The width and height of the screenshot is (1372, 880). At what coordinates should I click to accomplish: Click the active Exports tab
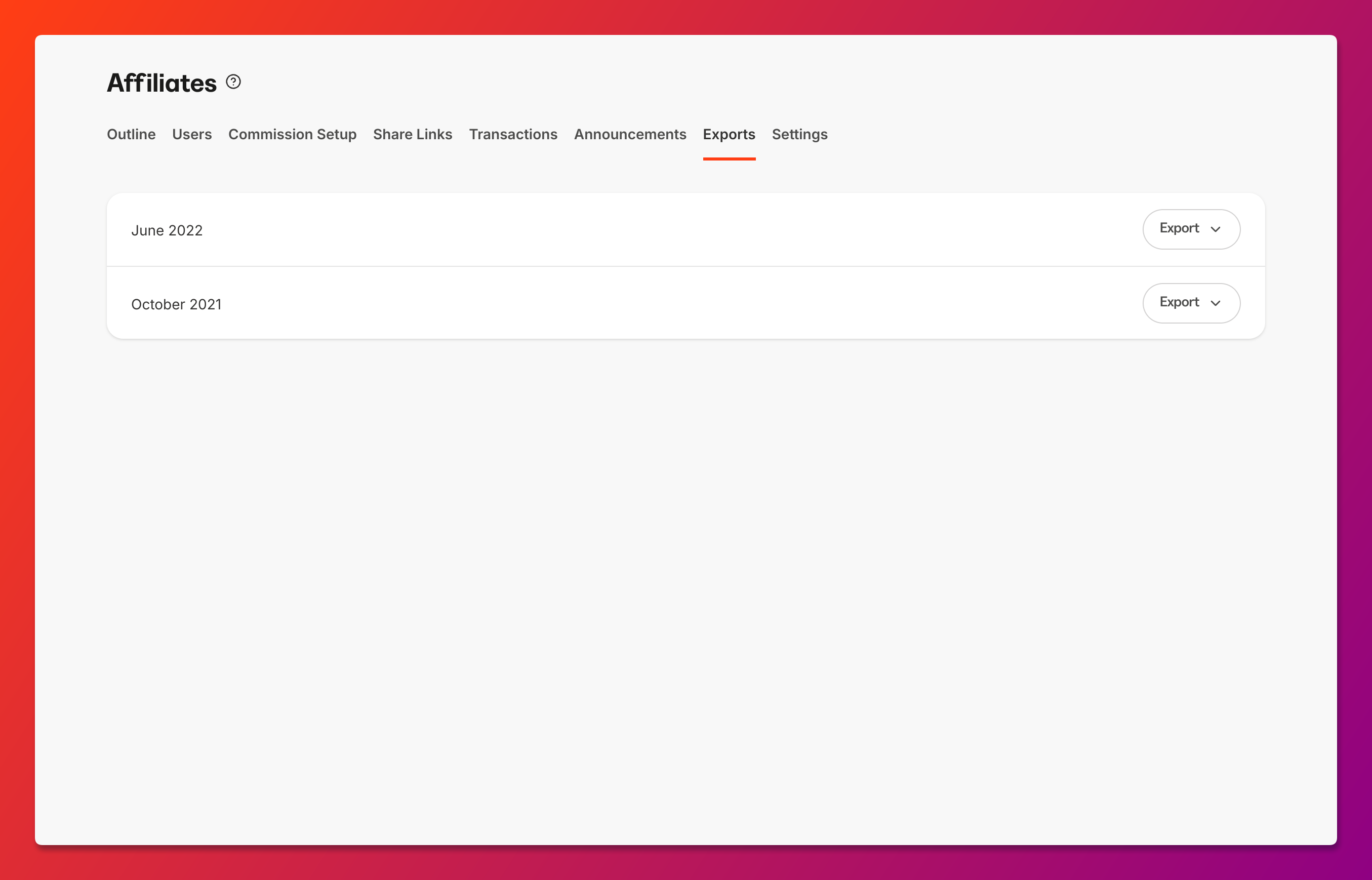click(x=729, y=134)
